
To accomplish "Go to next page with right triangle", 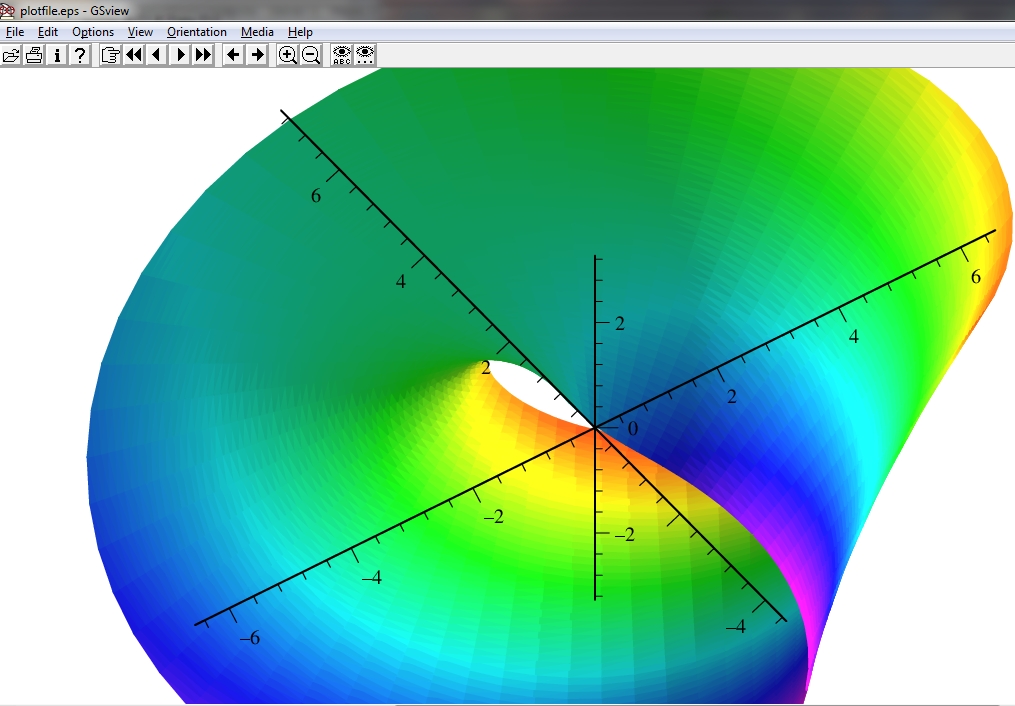I will (180, 55).
